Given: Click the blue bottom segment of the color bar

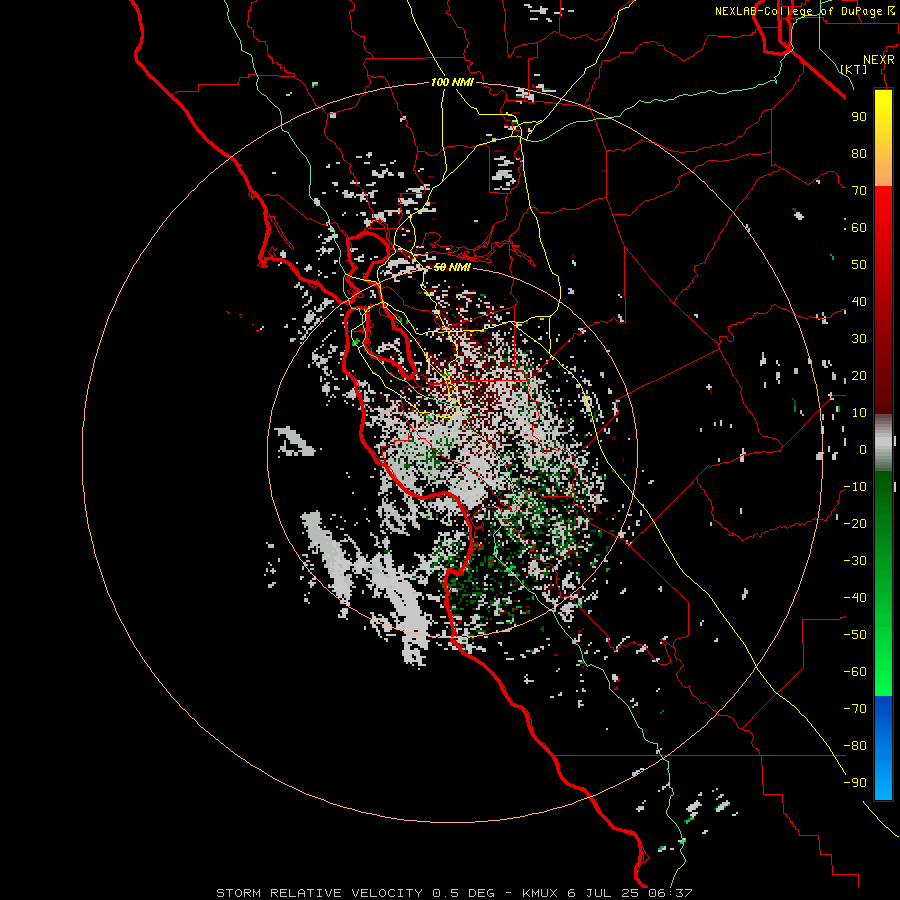Looking at the screenshot, I should pos(883,747).
